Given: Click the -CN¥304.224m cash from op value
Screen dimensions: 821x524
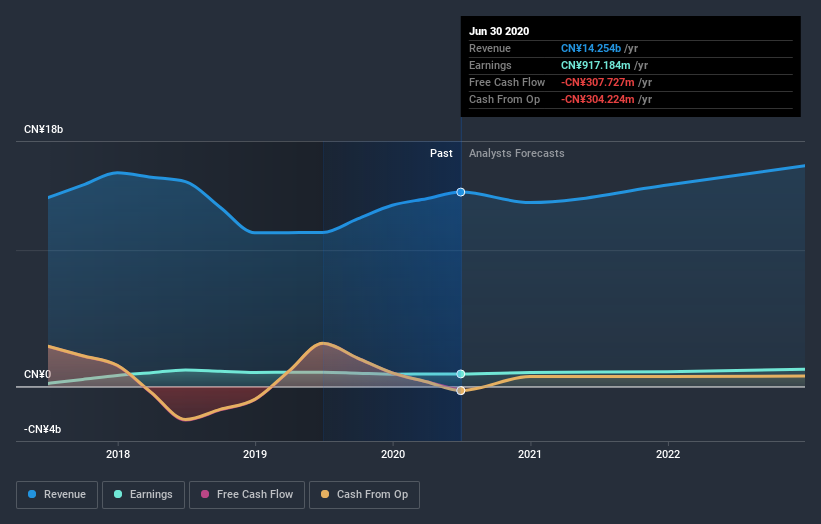Looking at the screenshot, I should tap(597, 99).
